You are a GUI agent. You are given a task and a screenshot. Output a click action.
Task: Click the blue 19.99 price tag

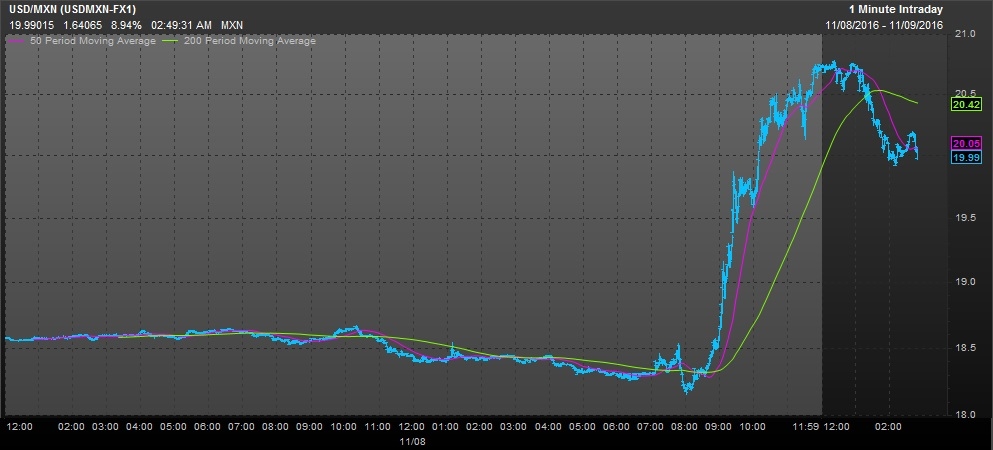(965, 157)
